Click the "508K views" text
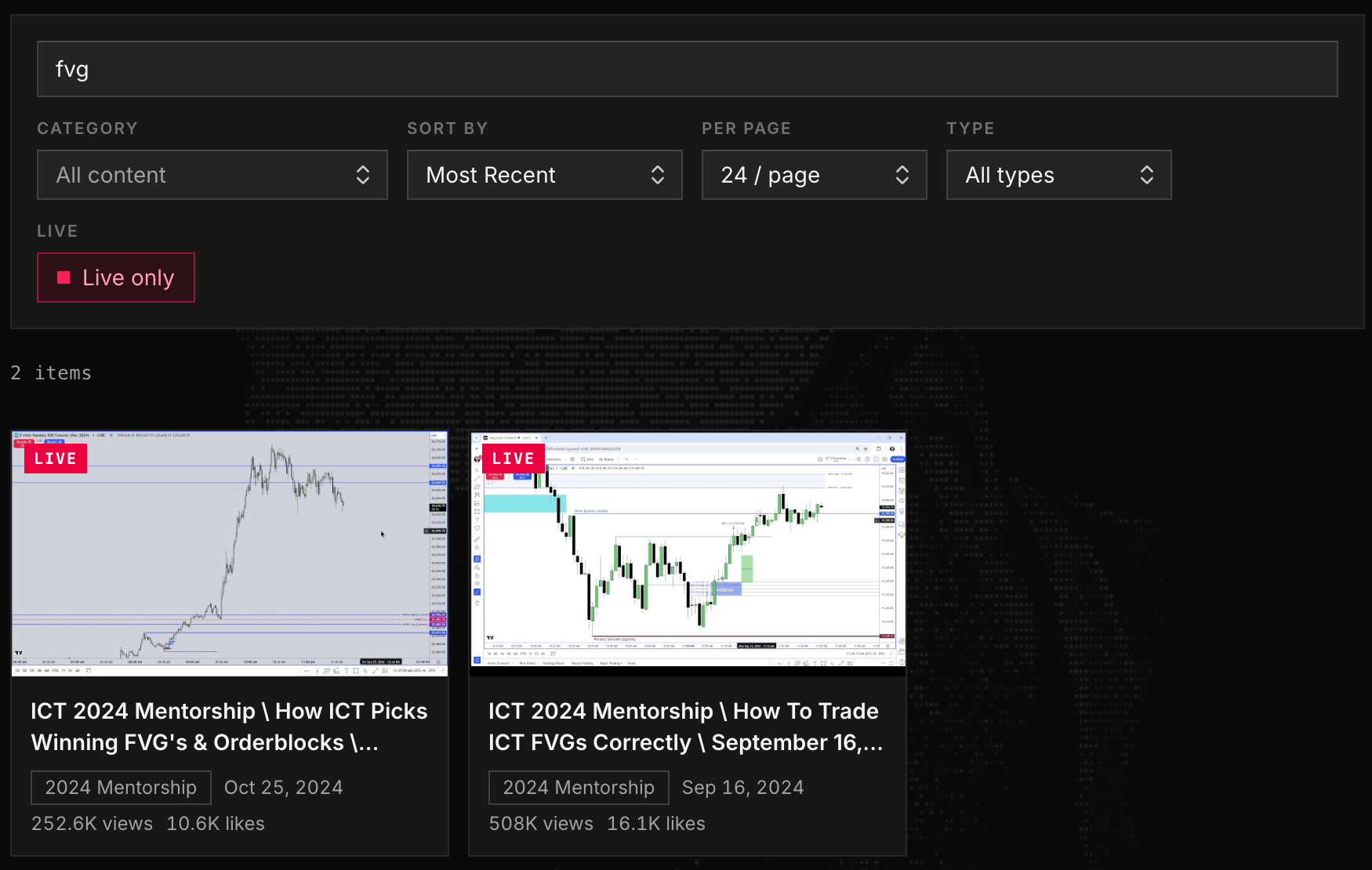1372x870 pixels. click(x=541, y=824)
